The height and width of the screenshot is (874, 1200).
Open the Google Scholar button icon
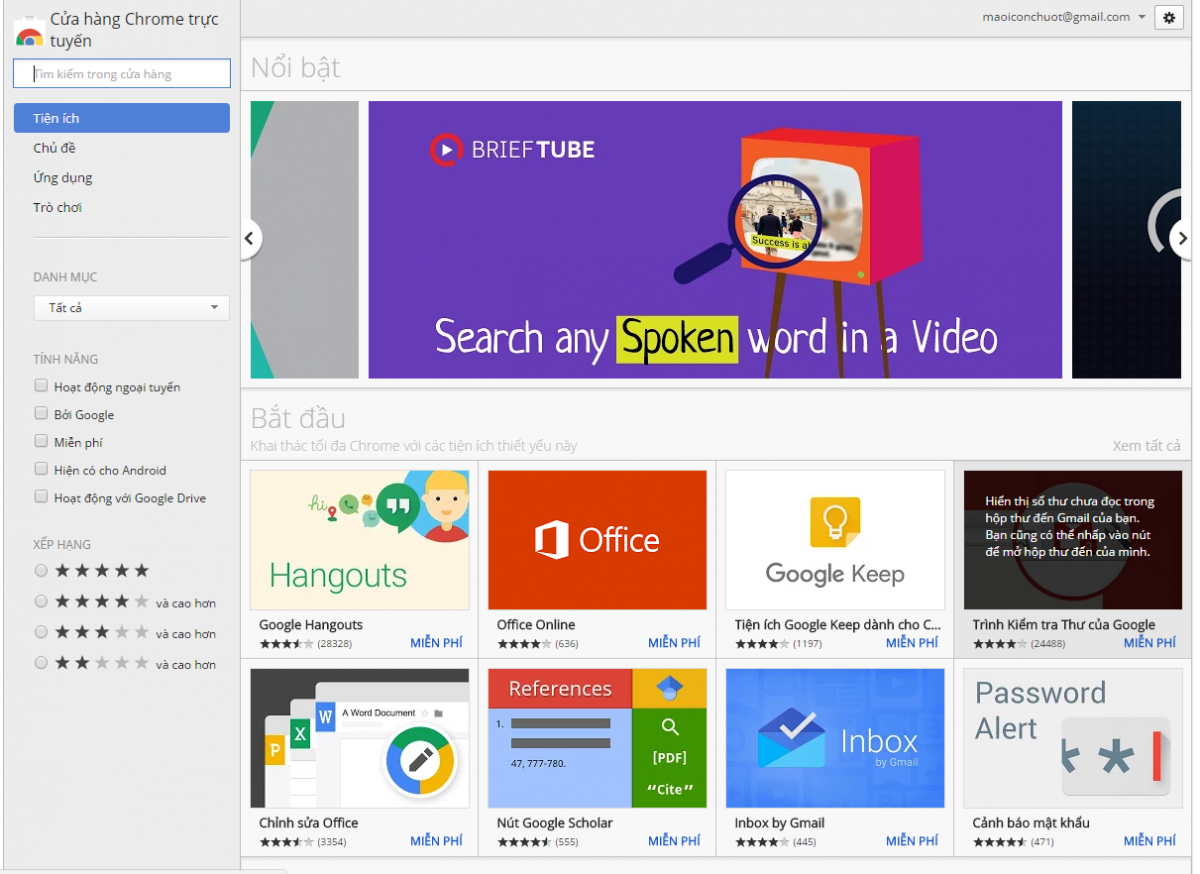597,738
